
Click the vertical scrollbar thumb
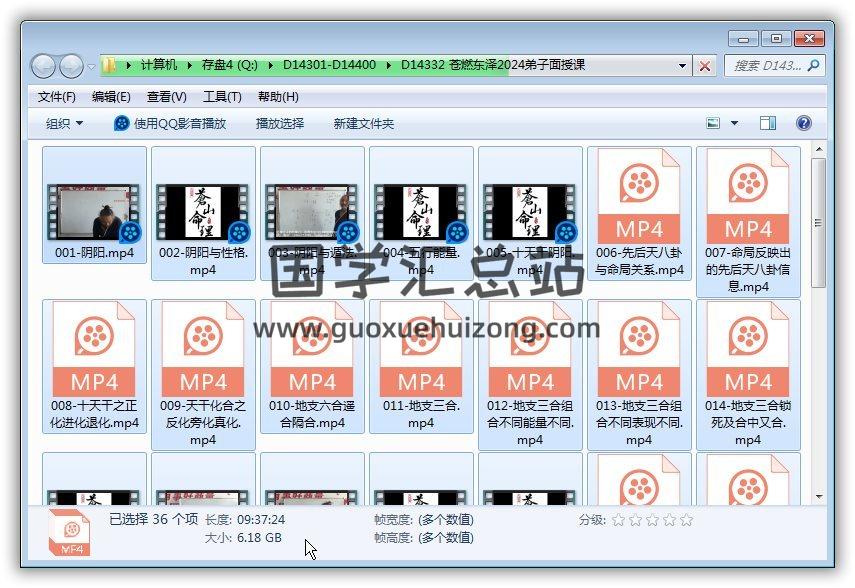pyautogui.click(x=818, y=223)
